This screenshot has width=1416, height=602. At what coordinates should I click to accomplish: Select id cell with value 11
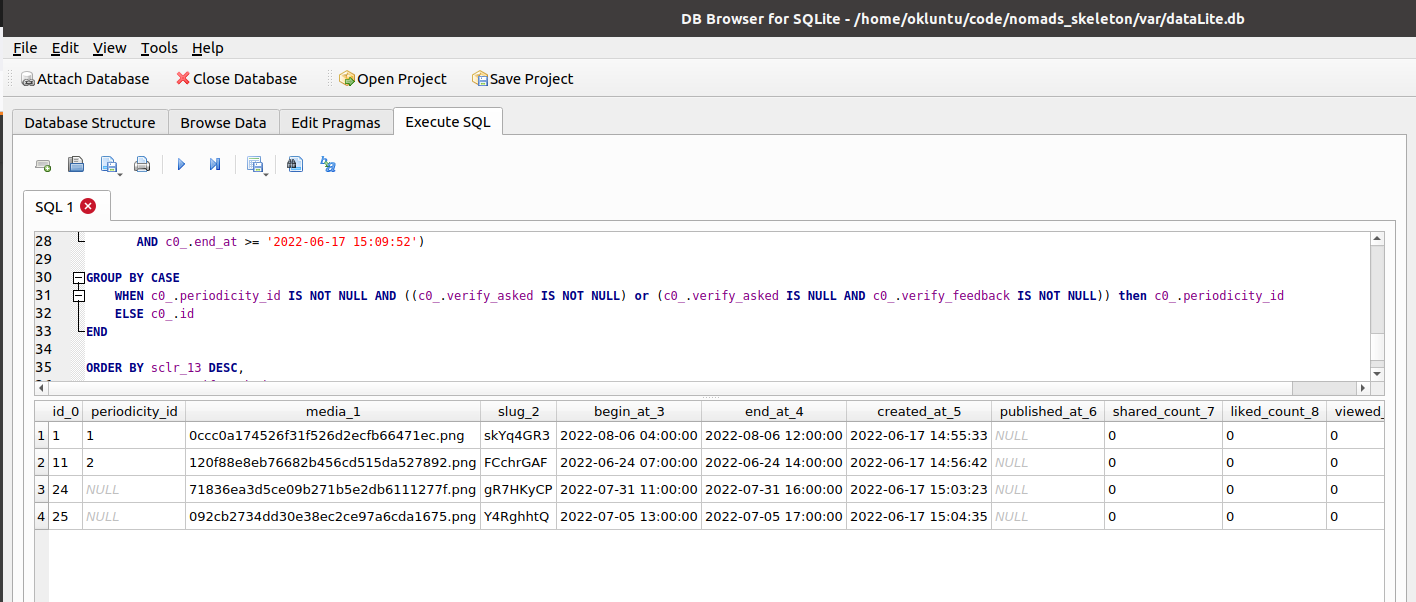coord(66,463)
